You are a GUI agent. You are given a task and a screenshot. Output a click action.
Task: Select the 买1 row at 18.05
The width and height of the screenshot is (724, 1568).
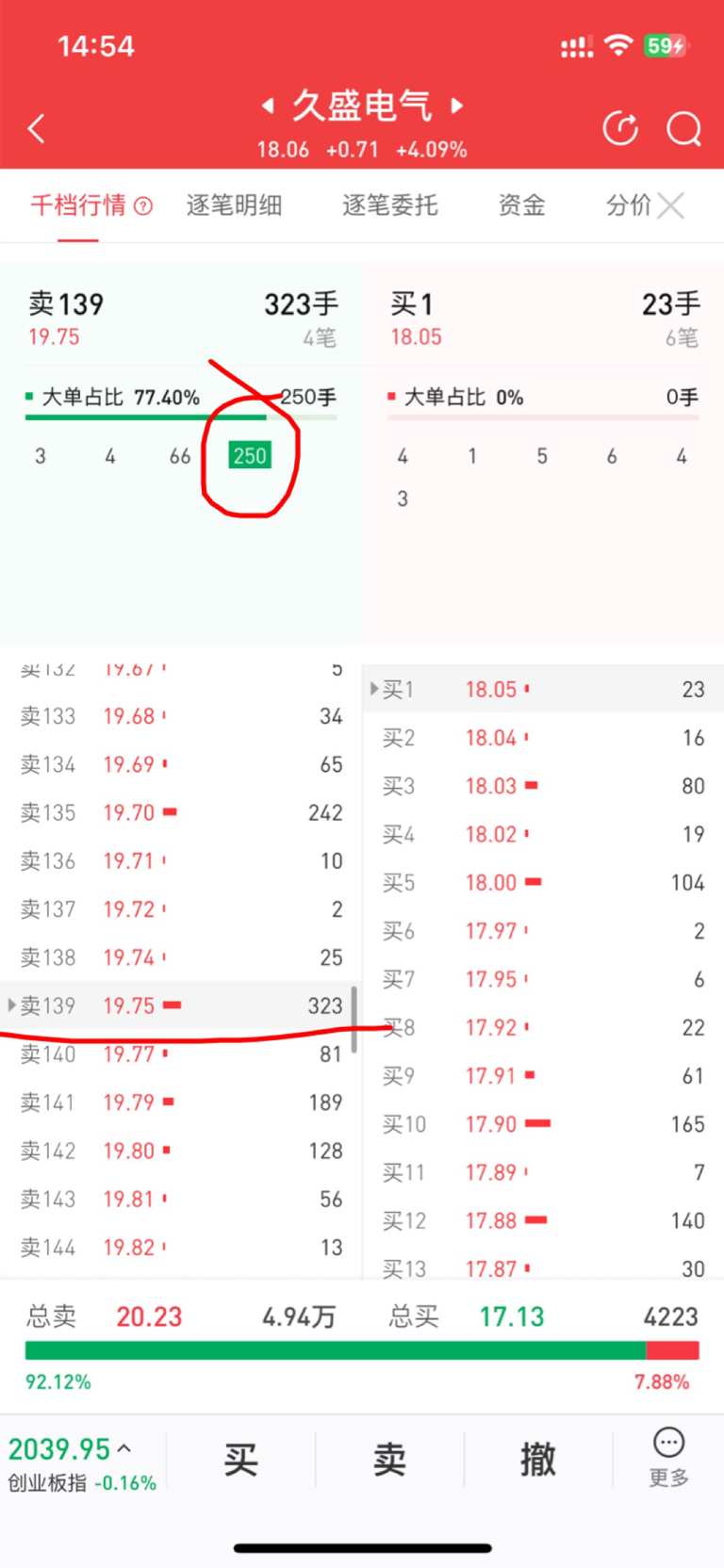(543, 689)
